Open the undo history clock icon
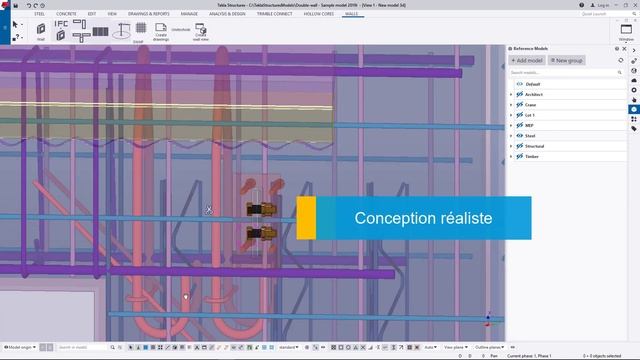The image size is (640, 360). pyautogui.click(x=42, y=6)
